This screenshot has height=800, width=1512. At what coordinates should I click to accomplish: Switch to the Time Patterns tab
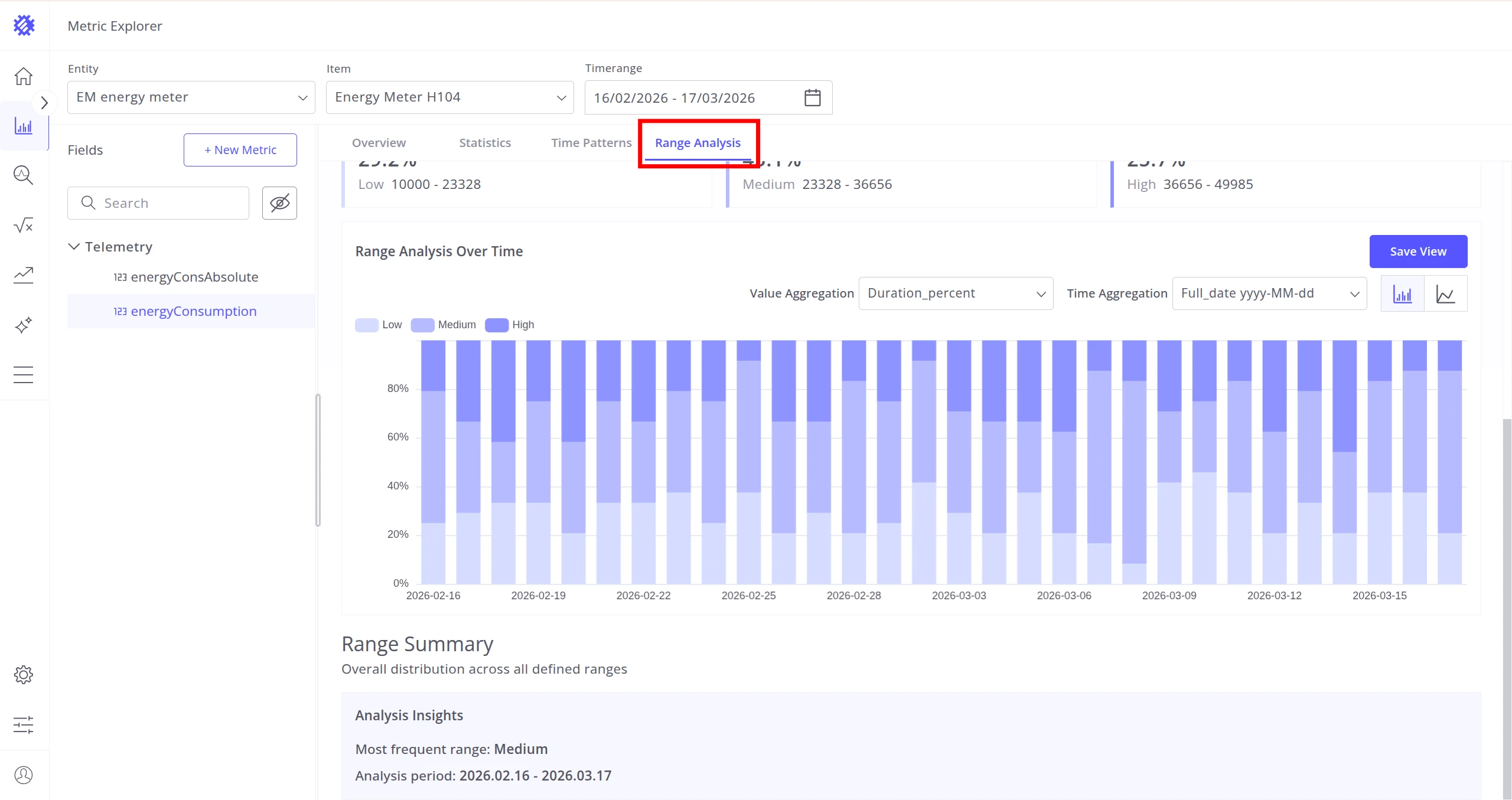tap(591, 143)
